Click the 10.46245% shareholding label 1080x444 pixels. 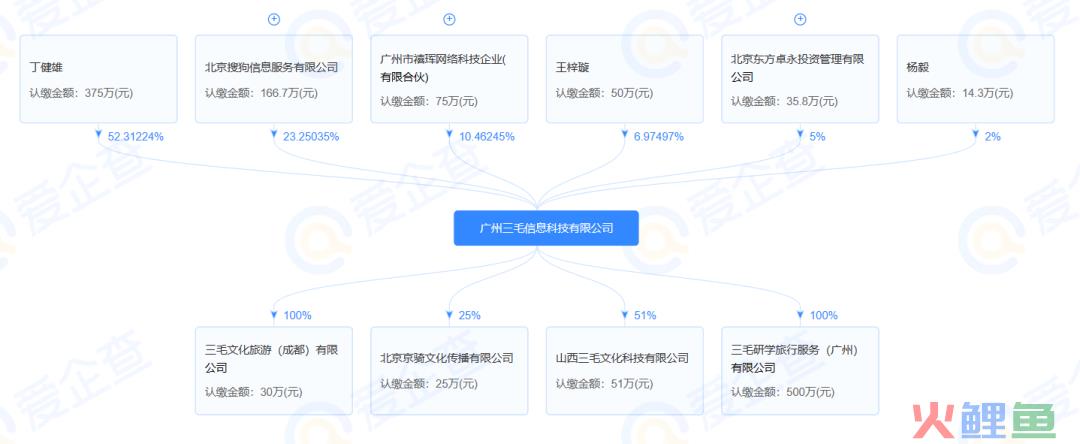pos(486,136)
